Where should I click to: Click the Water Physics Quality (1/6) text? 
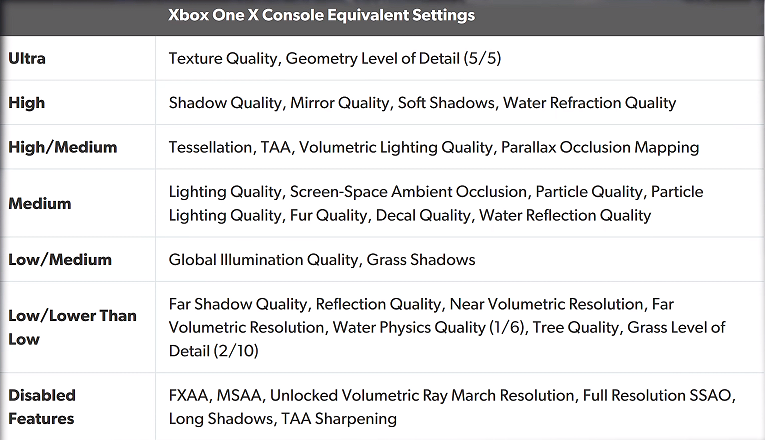pyautogui.click(x=428, y=327)
